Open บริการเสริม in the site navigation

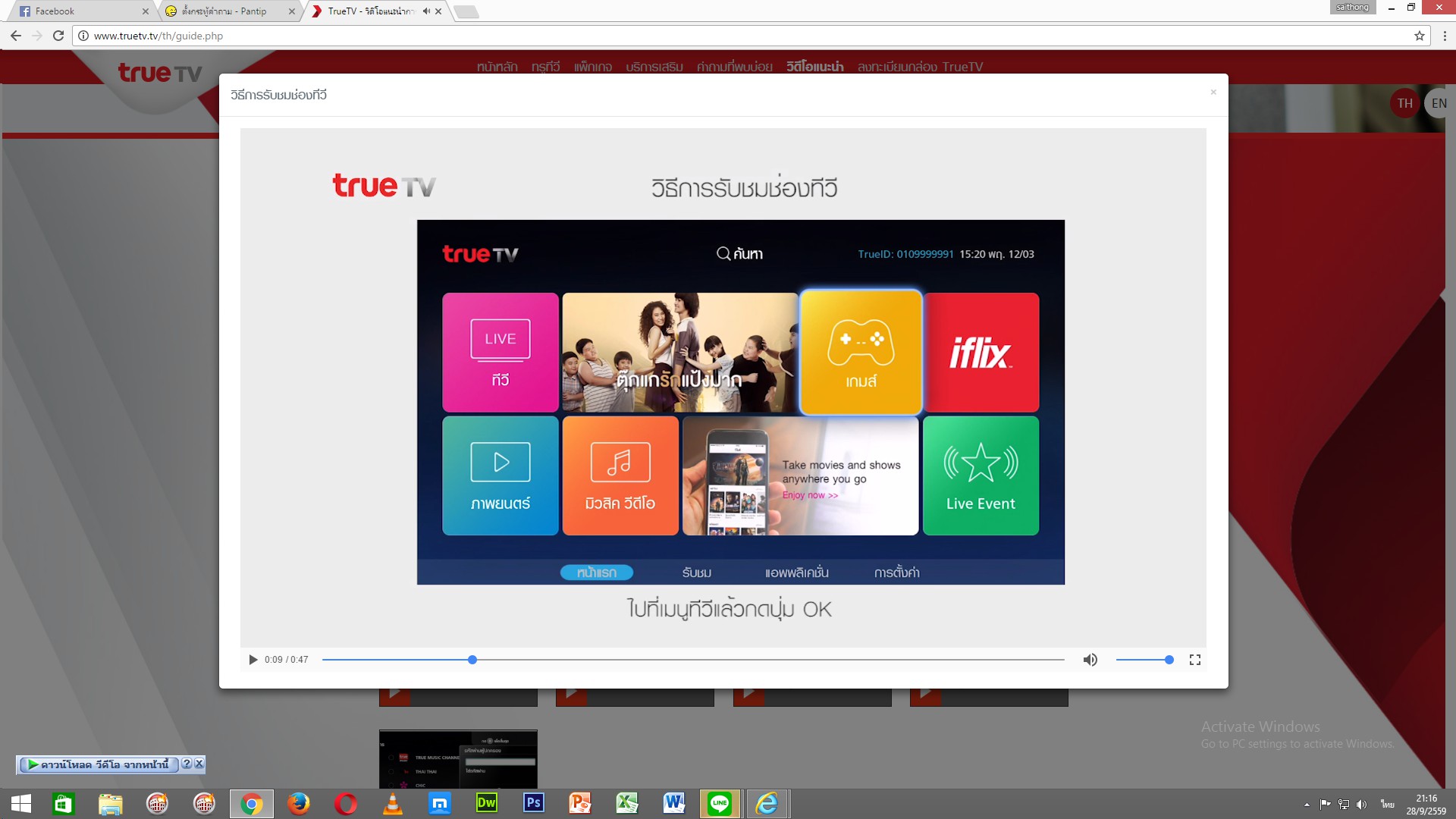[654, 67]
